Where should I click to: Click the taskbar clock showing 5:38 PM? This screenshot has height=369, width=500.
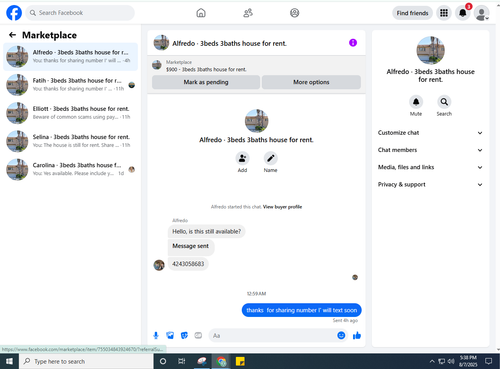[x=468, y=361]
